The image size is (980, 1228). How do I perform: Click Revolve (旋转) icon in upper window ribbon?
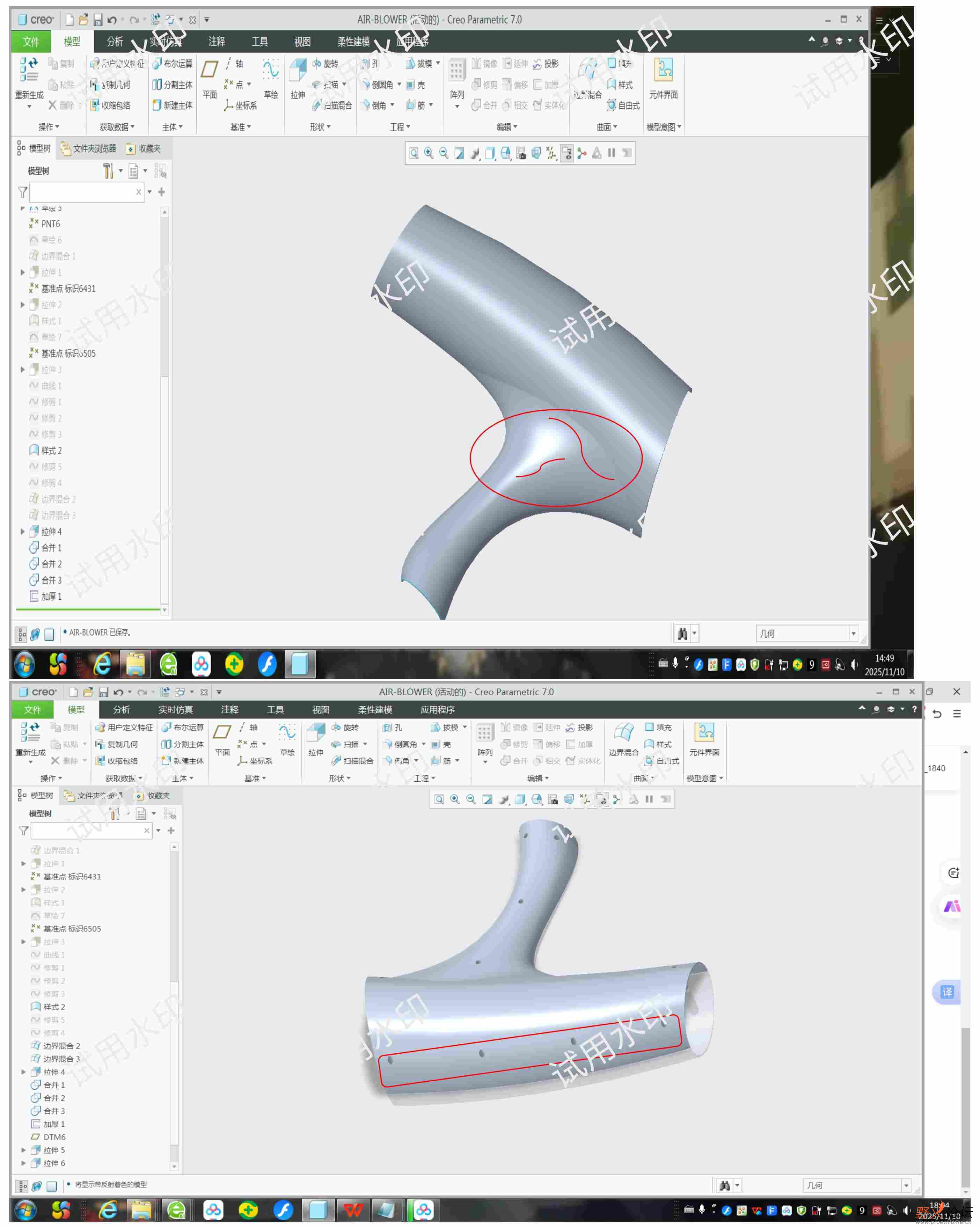[317, 63]
